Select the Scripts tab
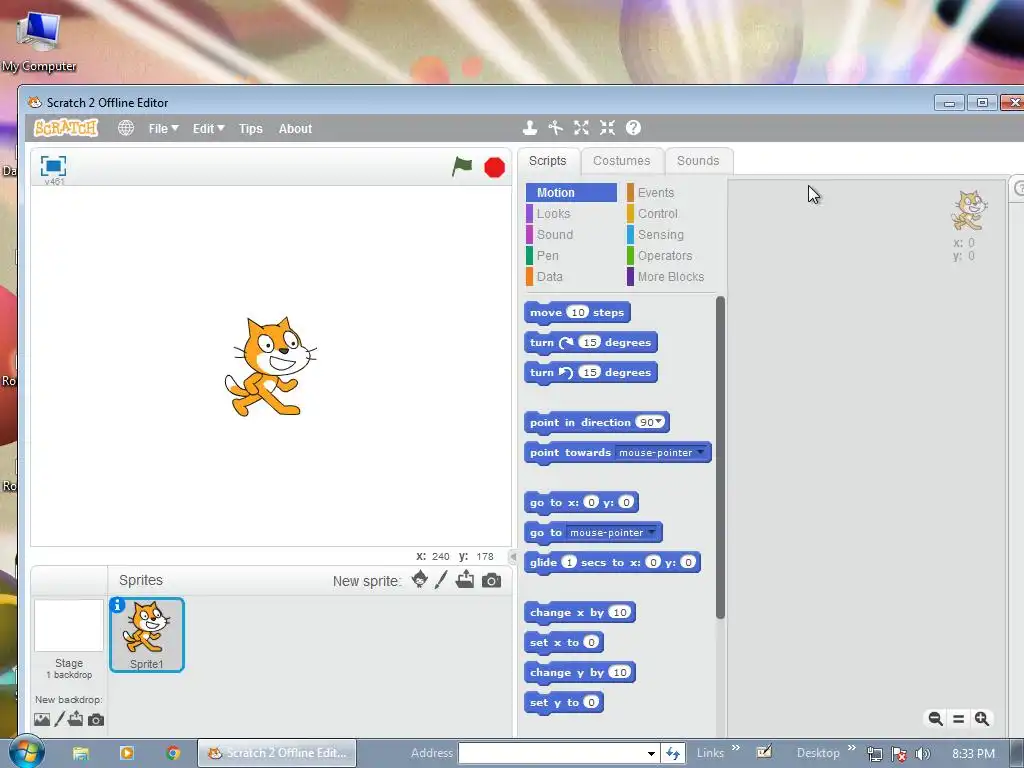Image resolution: width=1024 pixels, height=768 pixels. pos(548,161)
